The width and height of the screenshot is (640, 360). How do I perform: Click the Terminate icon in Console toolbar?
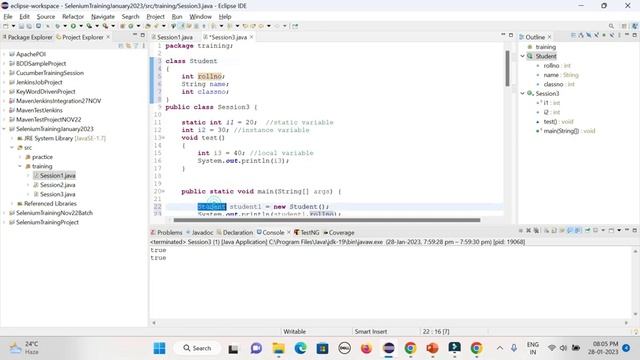tap(521, 231)
